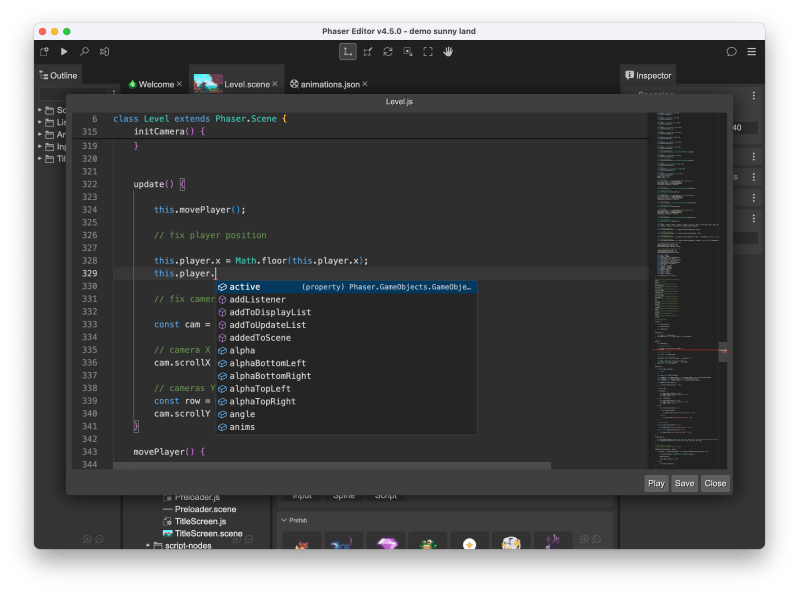This screenshot has height=594, width=799.
Task: Run the project with toolbar play icon
Action: pyautogui.click(x=64, y=51)
